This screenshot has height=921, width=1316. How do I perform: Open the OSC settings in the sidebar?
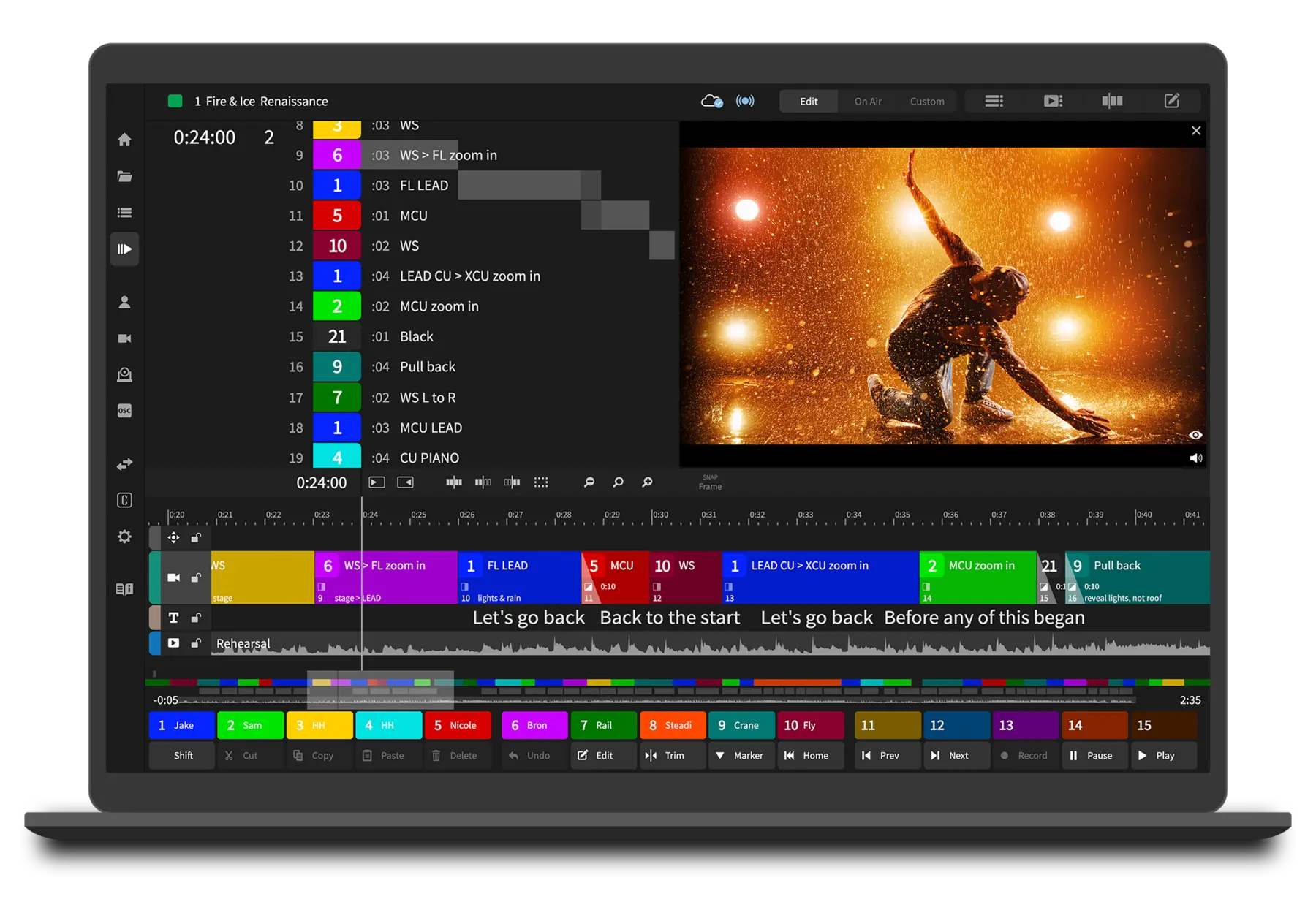click(124, 411)
